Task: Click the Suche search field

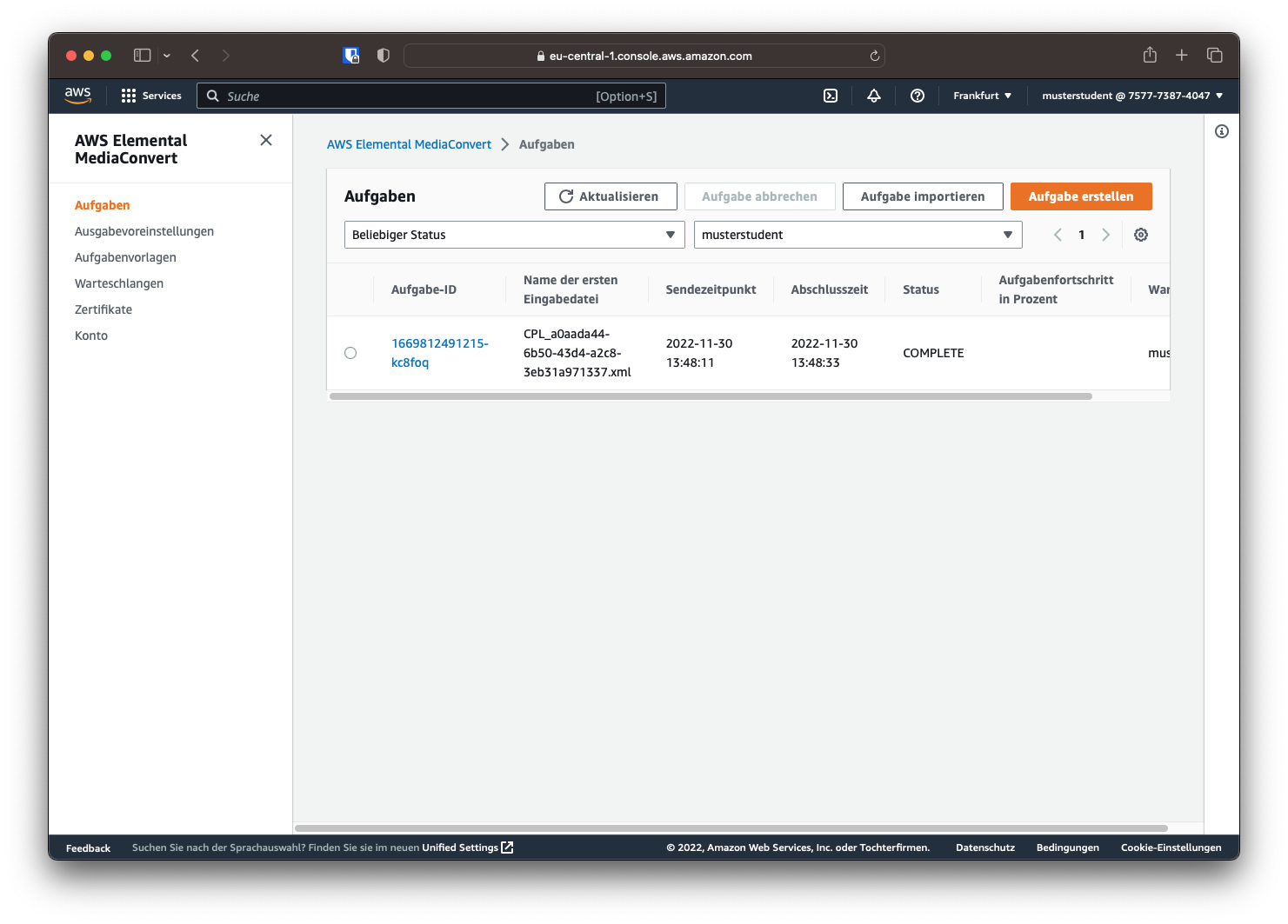Action: coord(431,96)
